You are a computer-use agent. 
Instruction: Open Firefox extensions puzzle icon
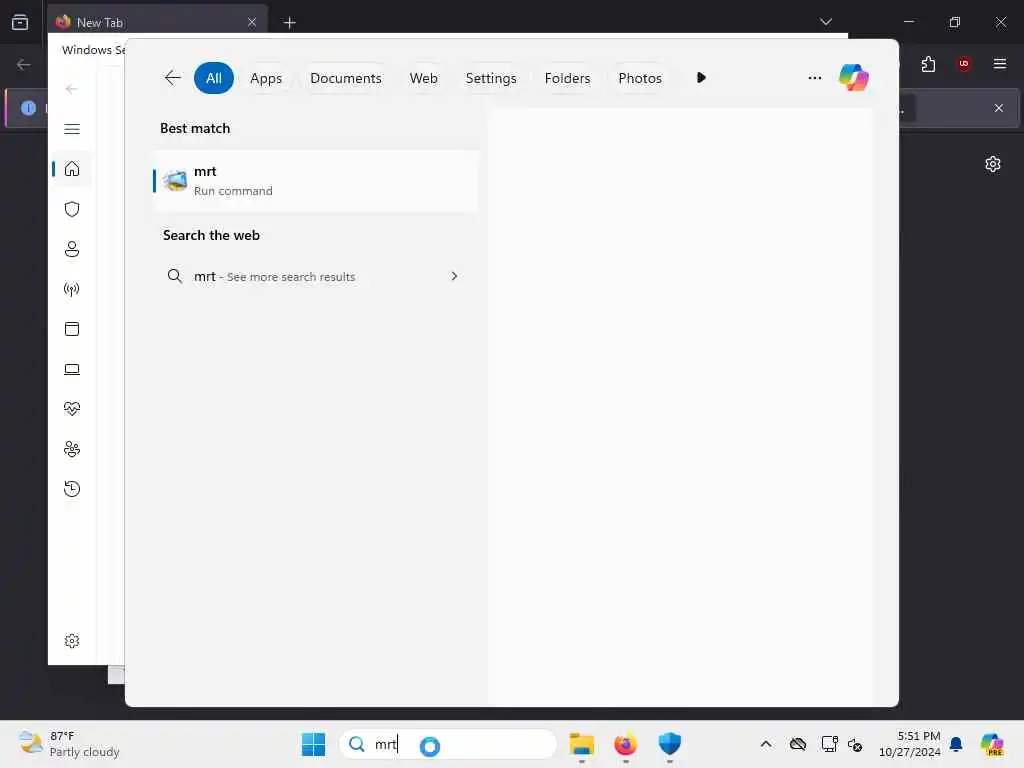click(928, 64)
